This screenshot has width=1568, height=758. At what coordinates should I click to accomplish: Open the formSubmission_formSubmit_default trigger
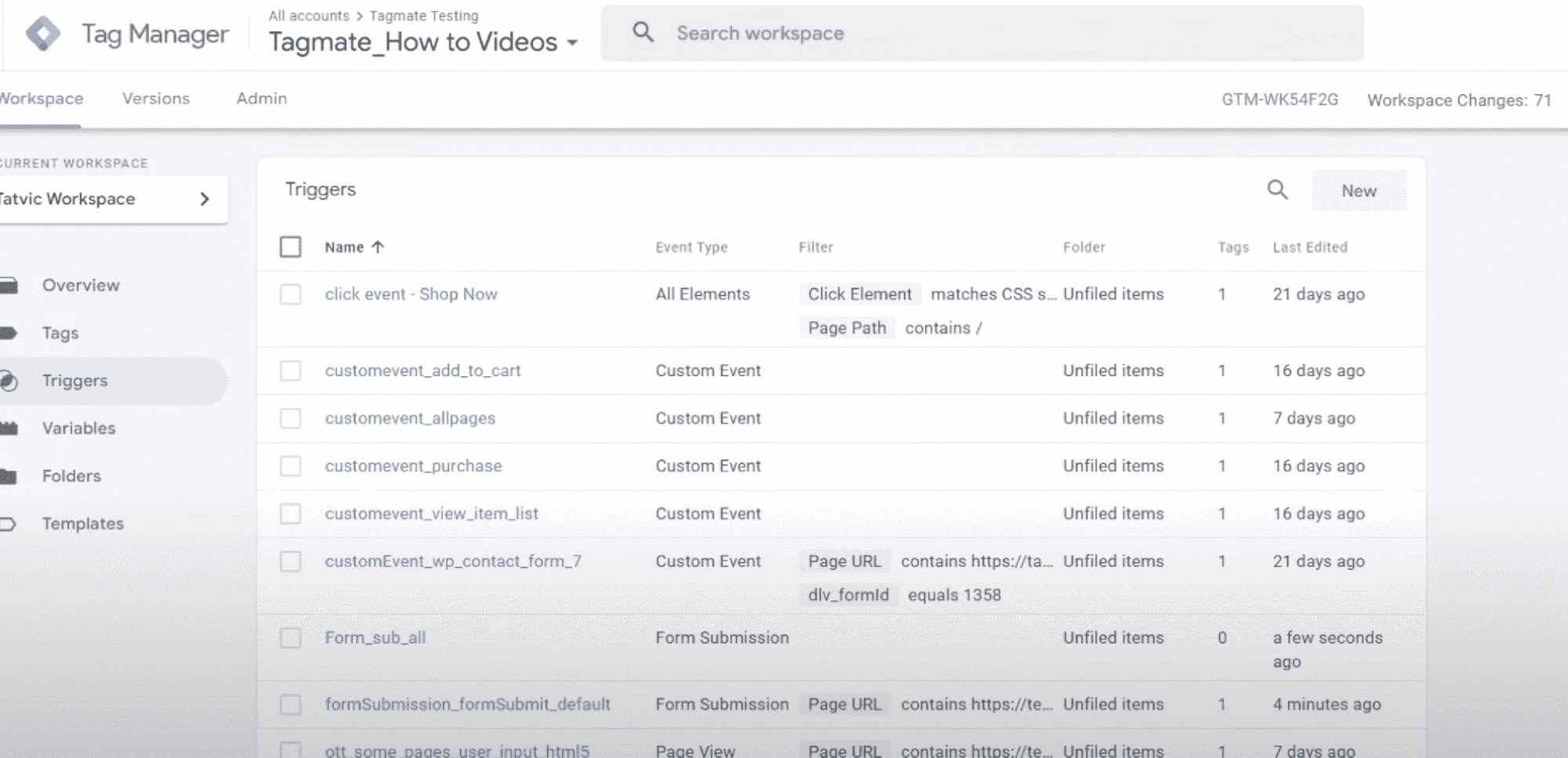(x=467, y=705)
